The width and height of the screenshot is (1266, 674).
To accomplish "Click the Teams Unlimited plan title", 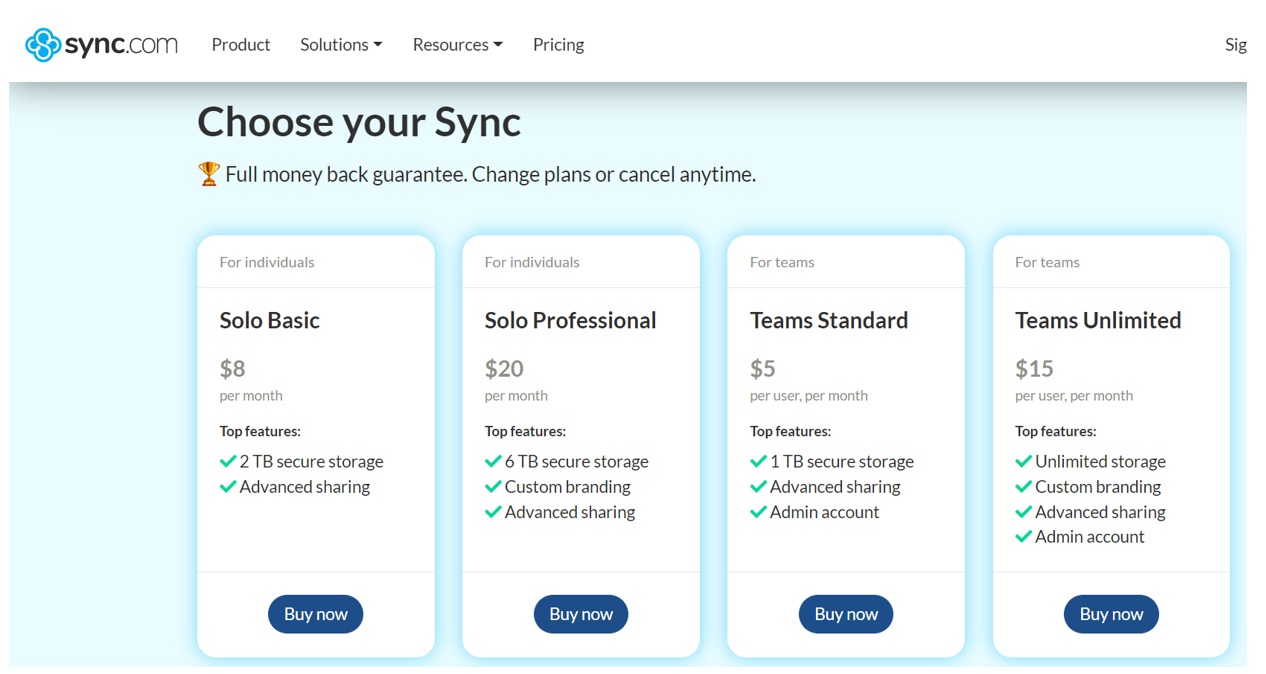I will [x=1098, y=320].
